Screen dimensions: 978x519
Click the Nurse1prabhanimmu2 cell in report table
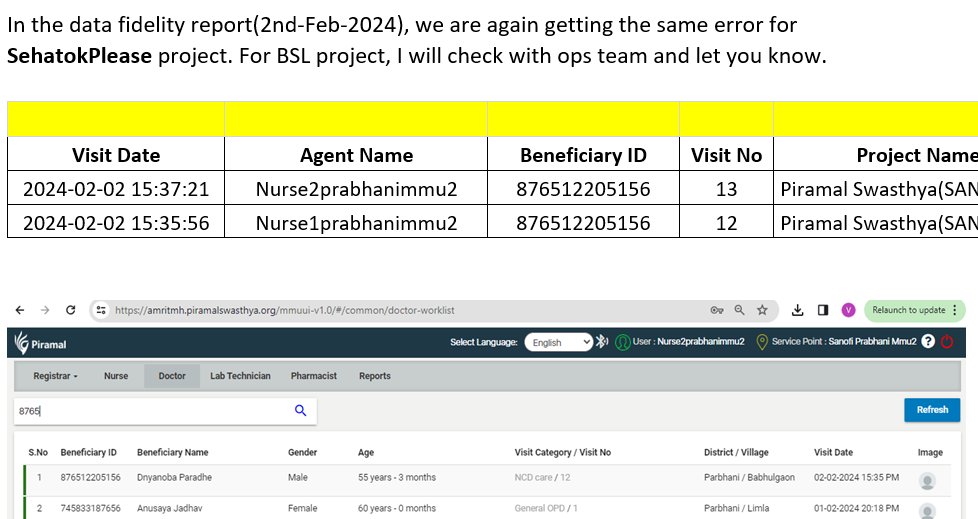pos(356,223)
